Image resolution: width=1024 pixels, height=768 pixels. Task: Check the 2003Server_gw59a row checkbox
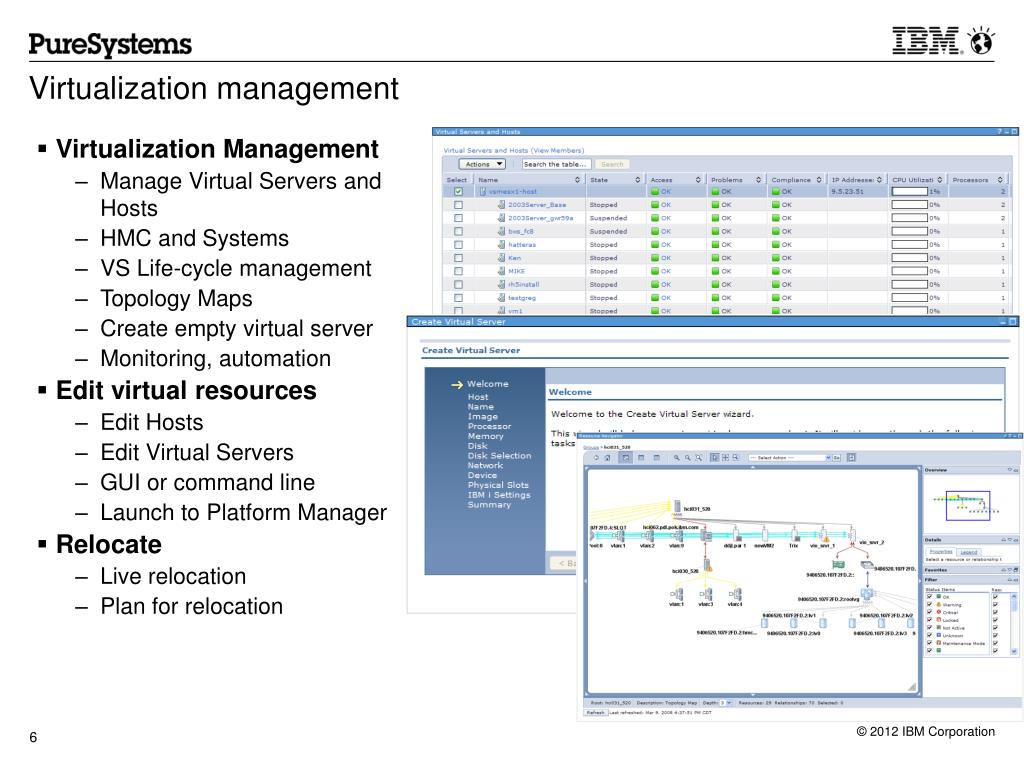[x=458, y=218]
